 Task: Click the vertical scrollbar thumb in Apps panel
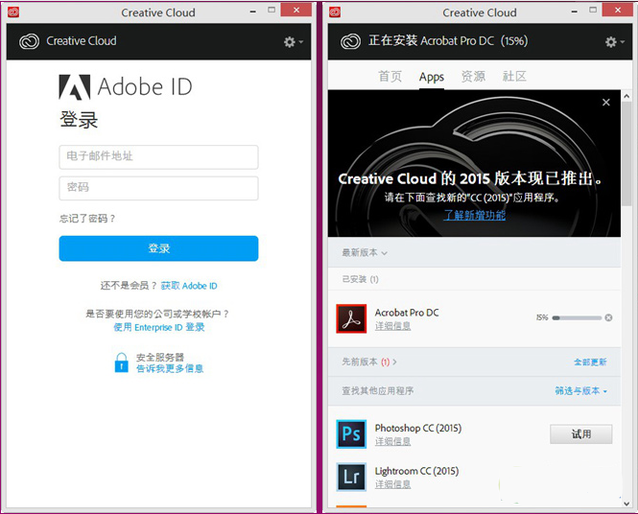pyautogui.click(x=627, y=155)
